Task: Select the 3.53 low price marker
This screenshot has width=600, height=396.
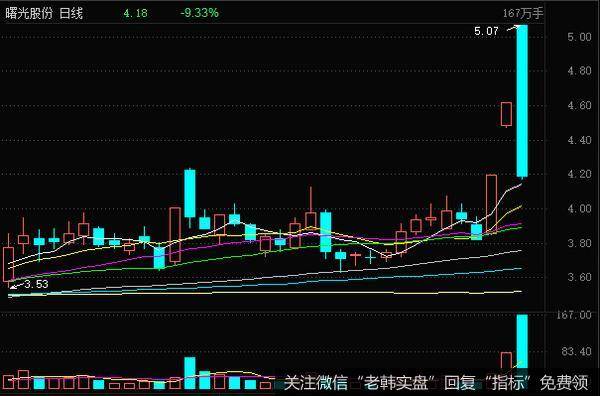Action: (x=36, y=284)
